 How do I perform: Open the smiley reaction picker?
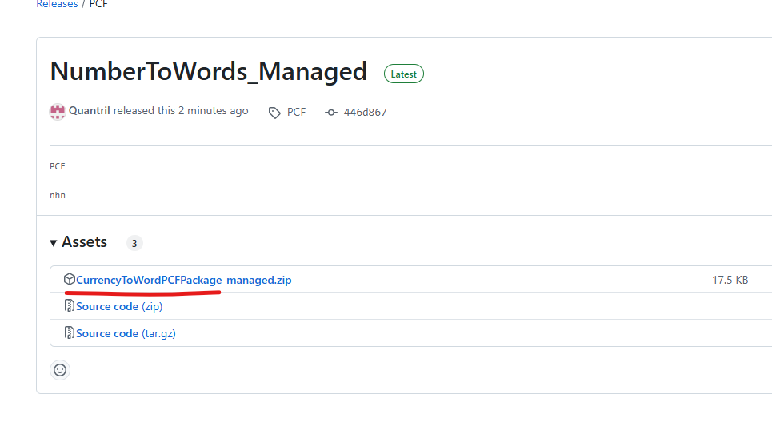(x=60, y=370)
